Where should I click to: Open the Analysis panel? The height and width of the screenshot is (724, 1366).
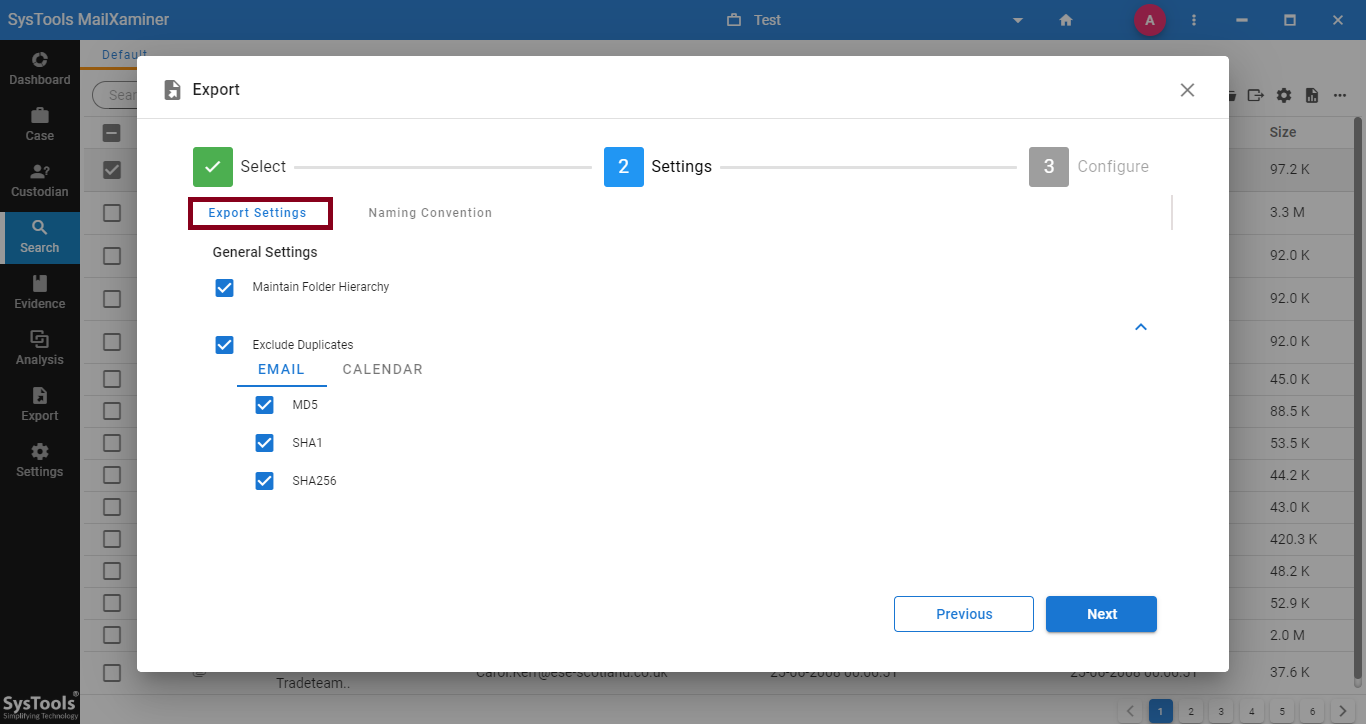(40, 348)
